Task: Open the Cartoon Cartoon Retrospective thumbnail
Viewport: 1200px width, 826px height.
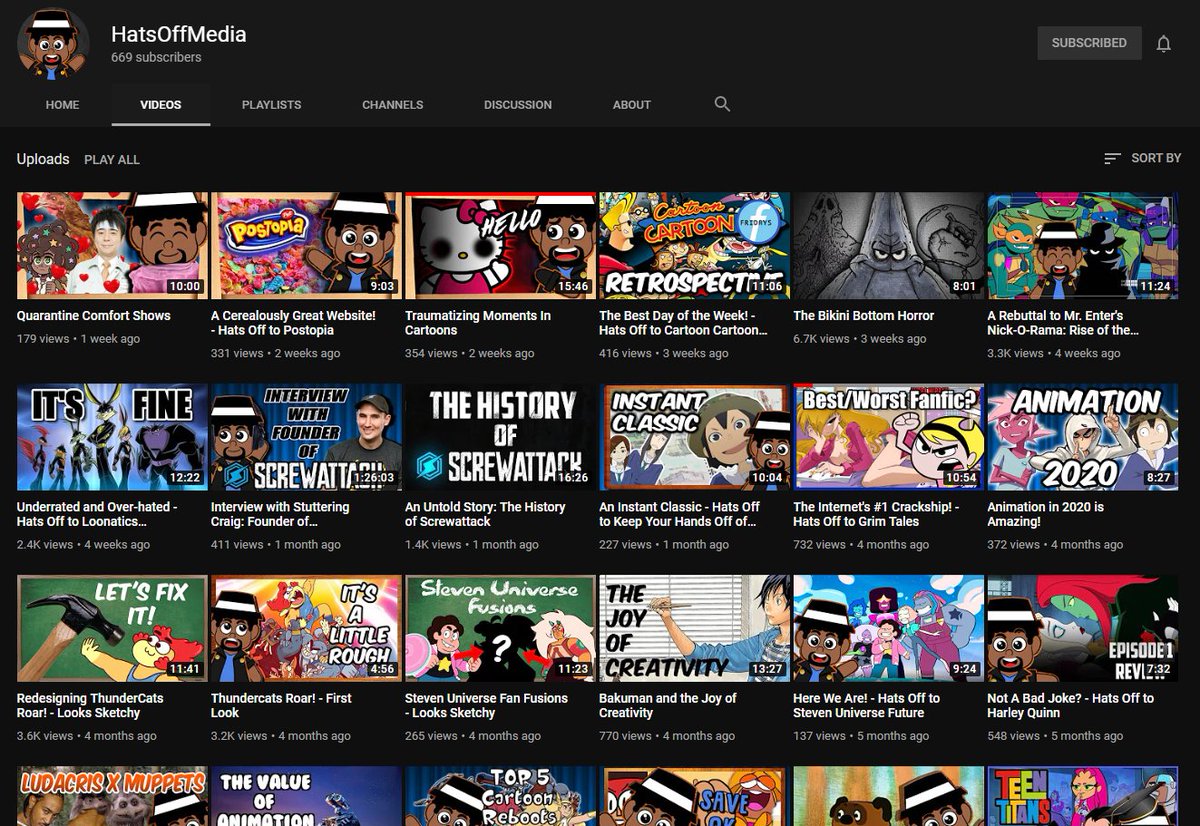Action: pos(694,246)
